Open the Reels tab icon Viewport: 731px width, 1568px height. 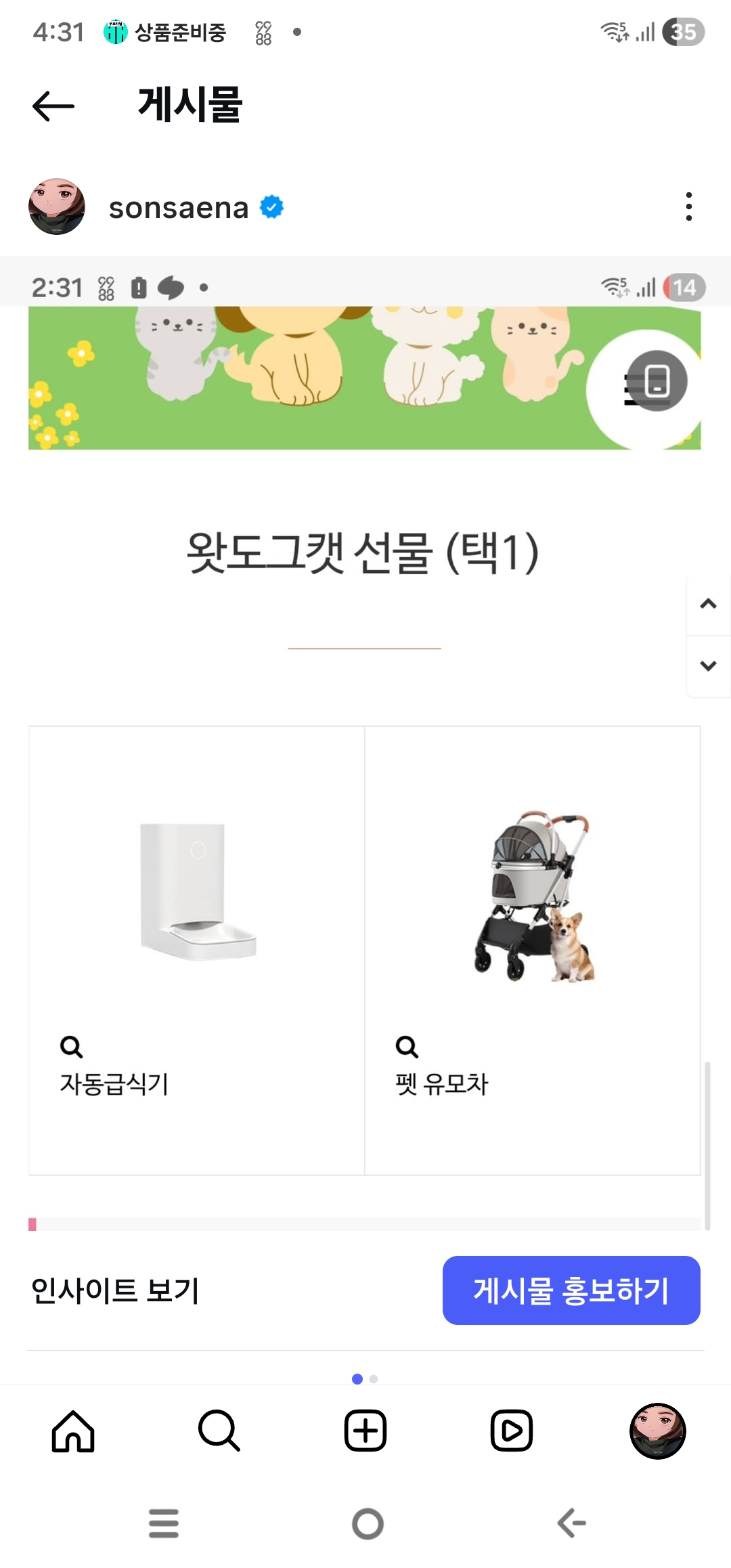(x=512, y=1431)
